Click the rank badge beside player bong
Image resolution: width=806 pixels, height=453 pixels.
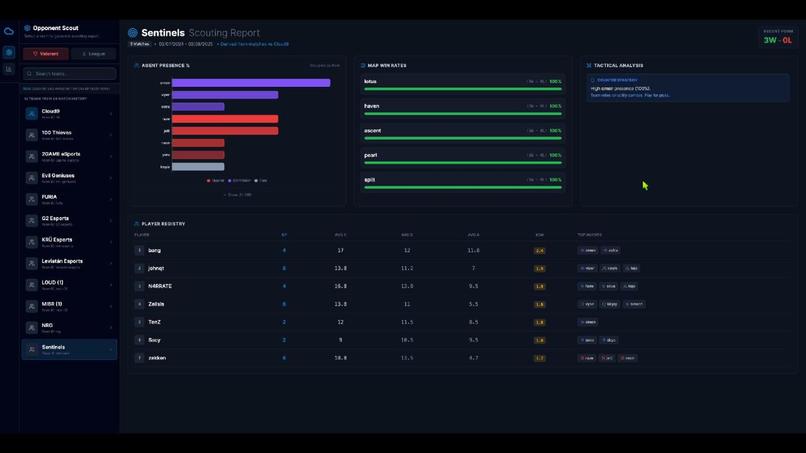[139, 250]
